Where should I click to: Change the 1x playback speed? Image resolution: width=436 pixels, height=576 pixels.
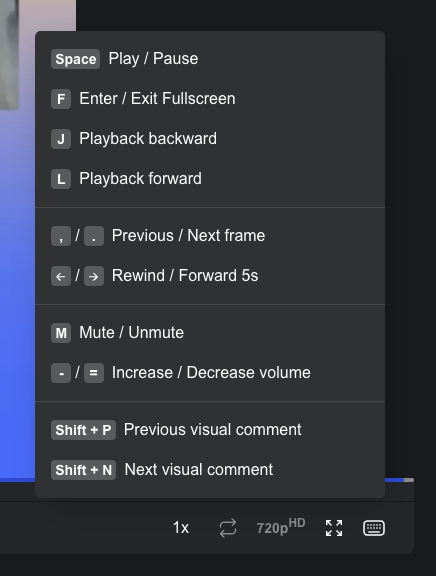(x=181, y=528)
